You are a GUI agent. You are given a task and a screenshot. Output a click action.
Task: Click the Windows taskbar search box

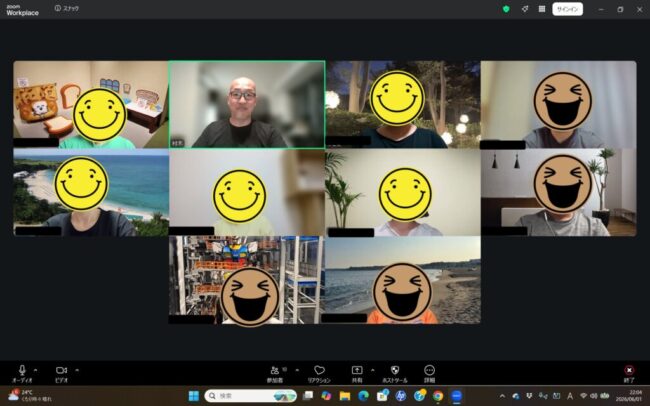coord(251,396)
